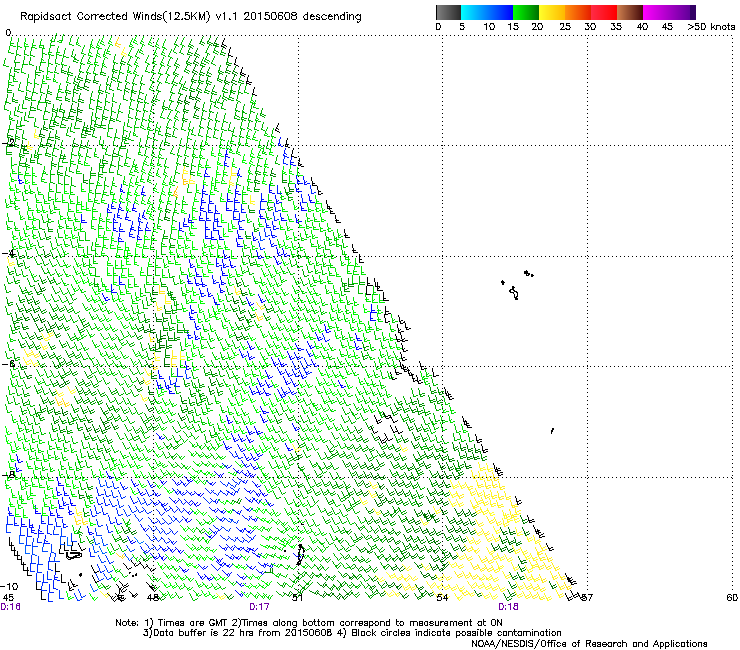740x650 pixels.
Task: Click the cyan-blue 5-15 knots color band
Action: point(487,12)
